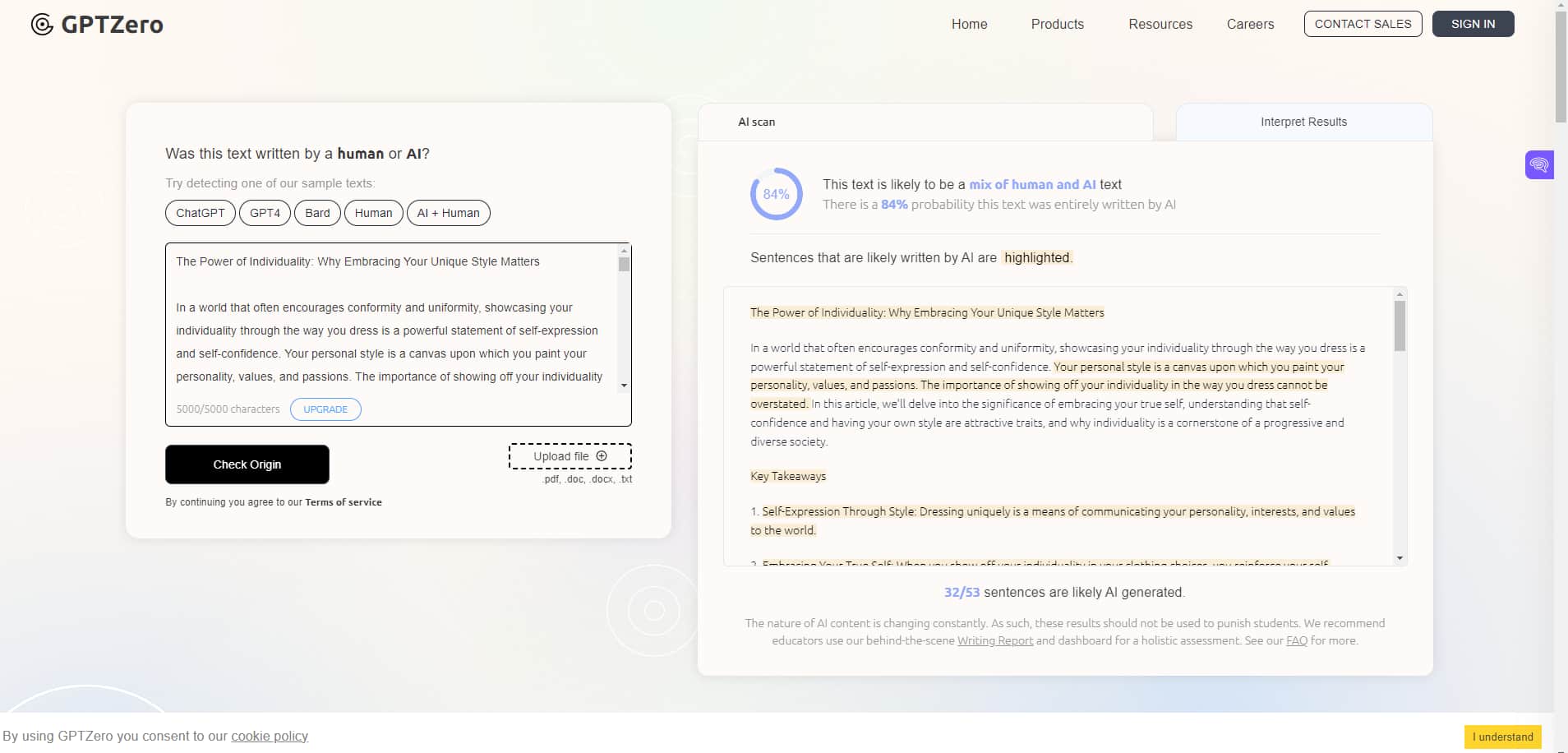Switch to the Interpret Results tab
Image resolution: width=1568 pixels, height=753 pixels.
1303,122
